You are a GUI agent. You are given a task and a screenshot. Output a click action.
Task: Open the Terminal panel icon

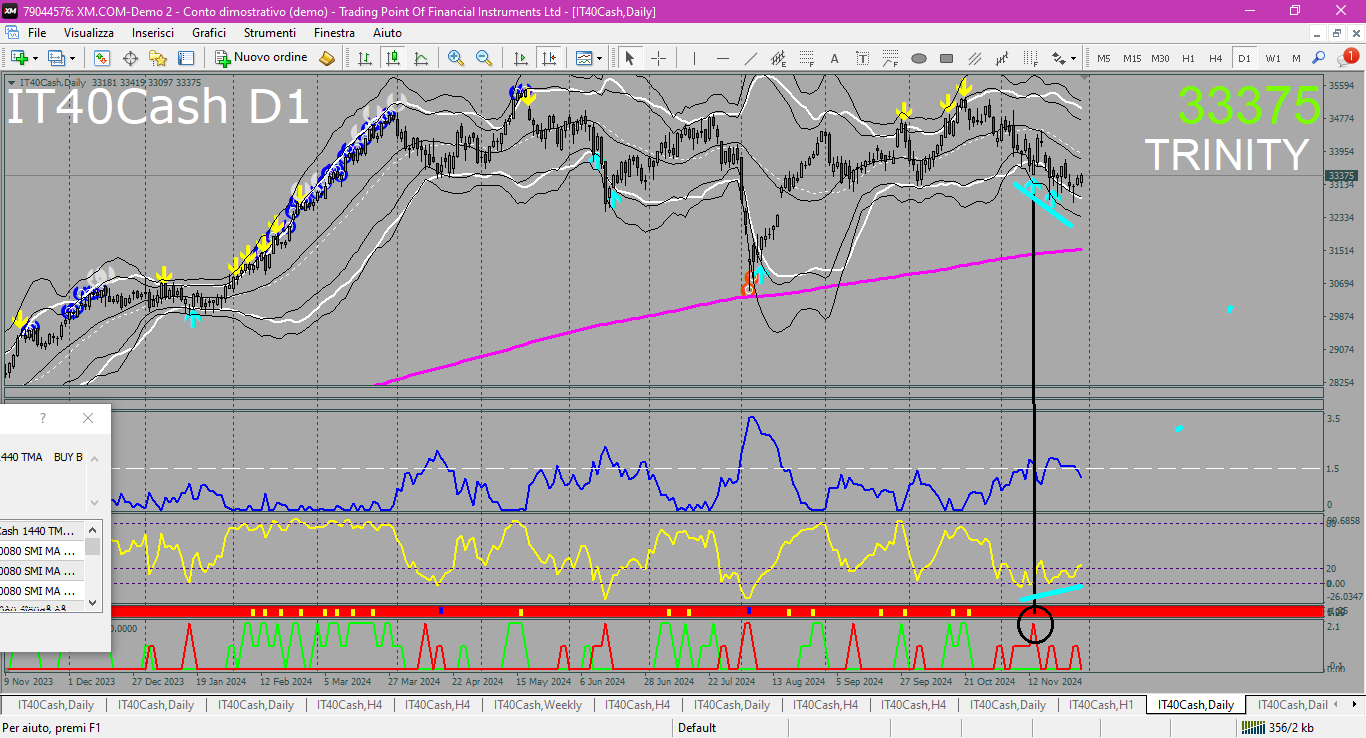pos(186,58)
